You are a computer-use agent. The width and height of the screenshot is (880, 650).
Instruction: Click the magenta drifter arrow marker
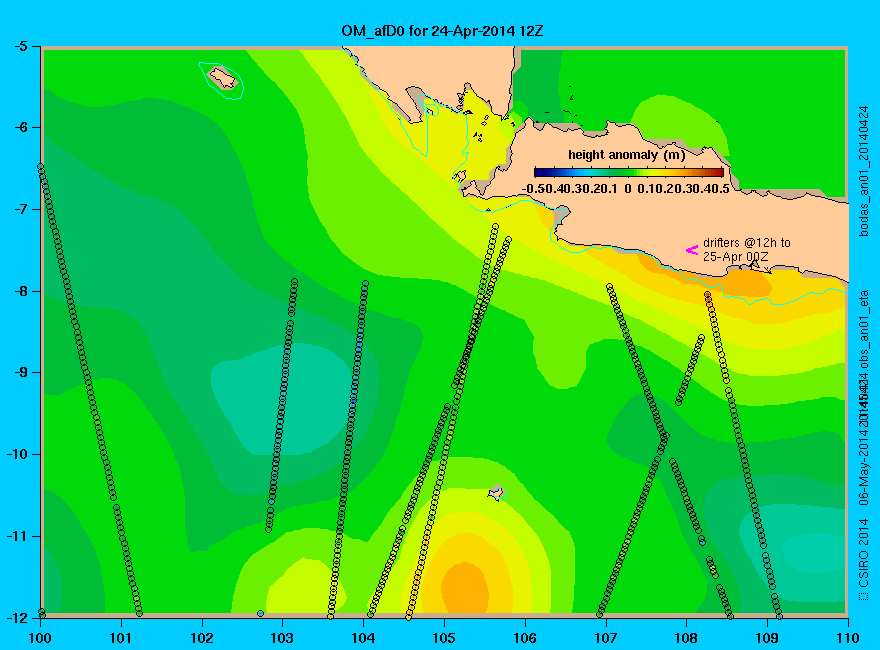click(x=692, y=250)
